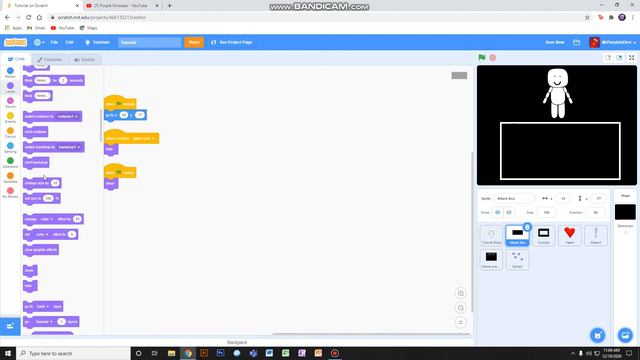Open forward dropdown in go layers block
Viewport: 640px width, 360px height.
pos(44,322)
